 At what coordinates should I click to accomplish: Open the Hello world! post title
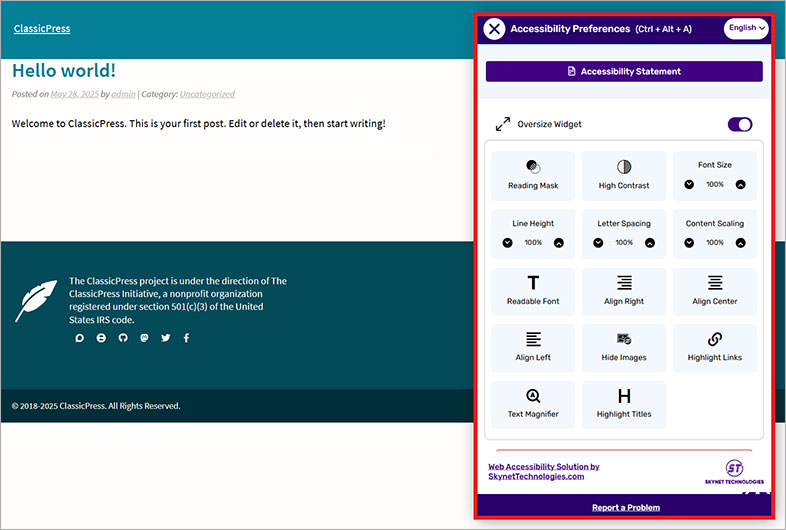coord(64,71)
